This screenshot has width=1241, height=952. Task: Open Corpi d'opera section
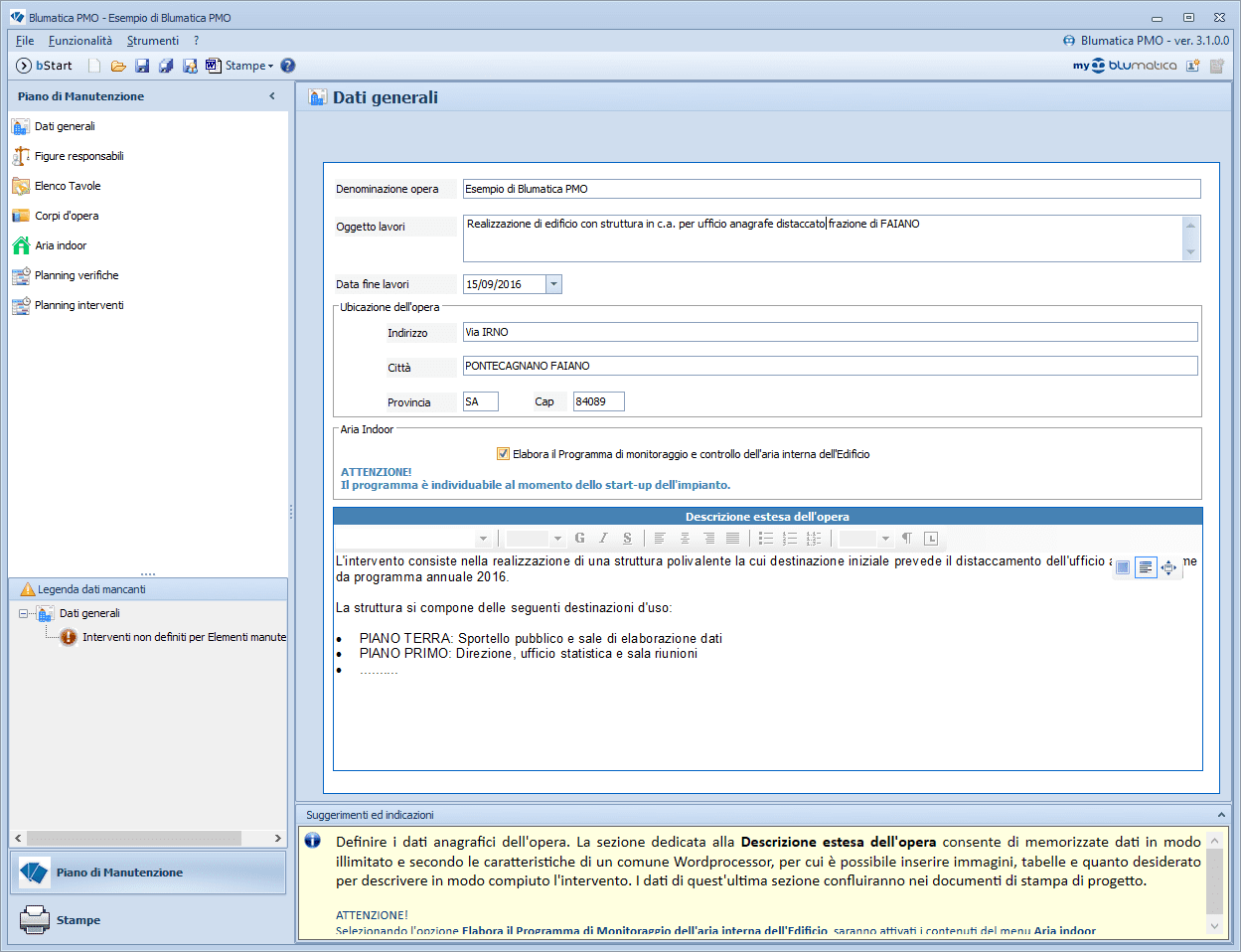click(67, 216)
